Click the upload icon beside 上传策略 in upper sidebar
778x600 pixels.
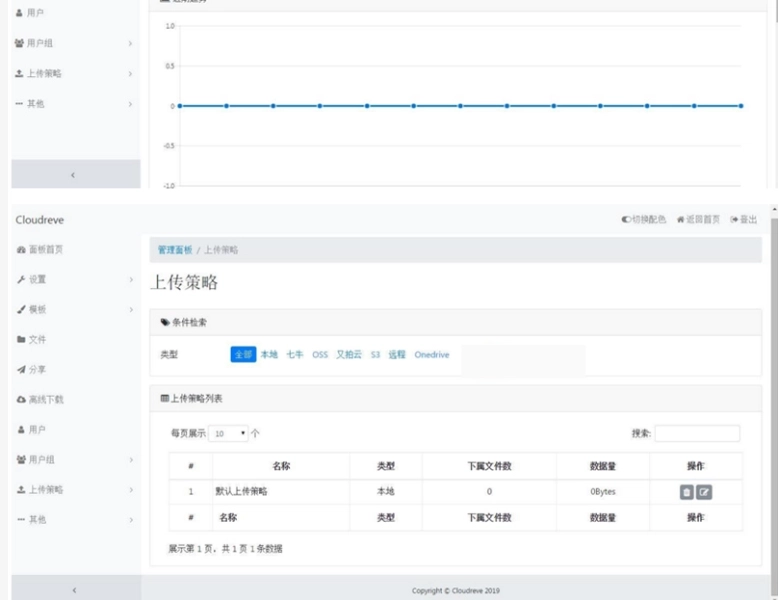(19, 73)
